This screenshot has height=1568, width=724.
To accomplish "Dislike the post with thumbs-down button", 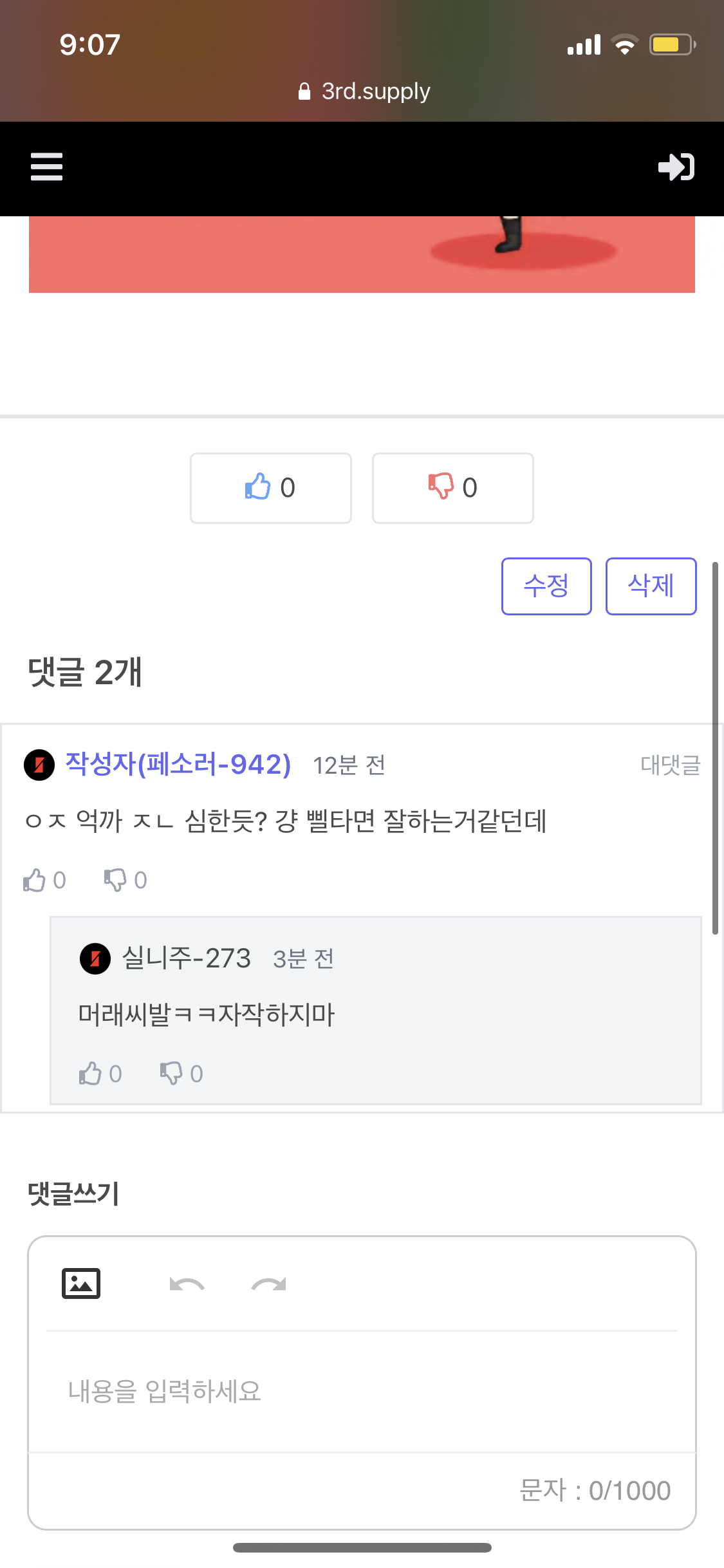I will click(452, 488).
